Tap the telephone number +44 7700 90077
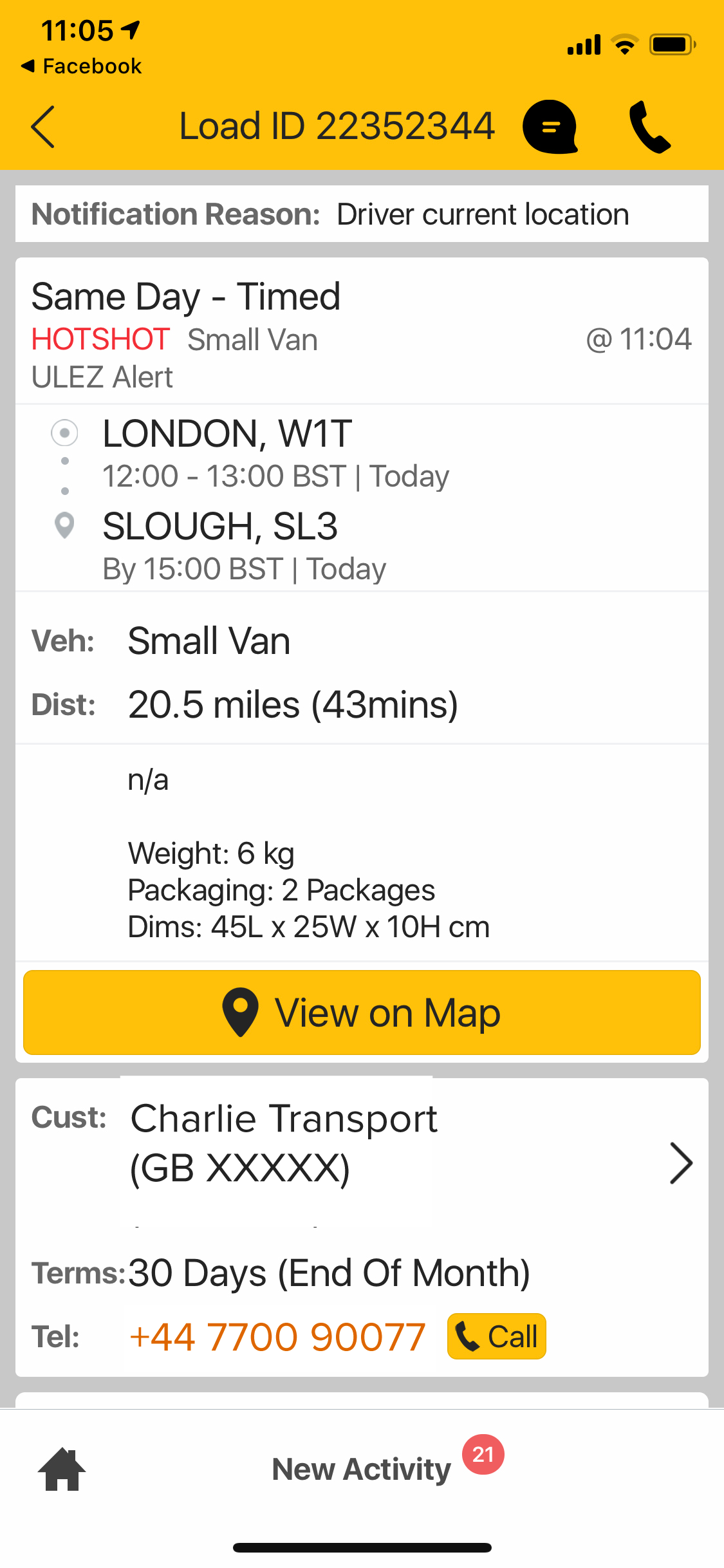 [x=277, y=1336]
